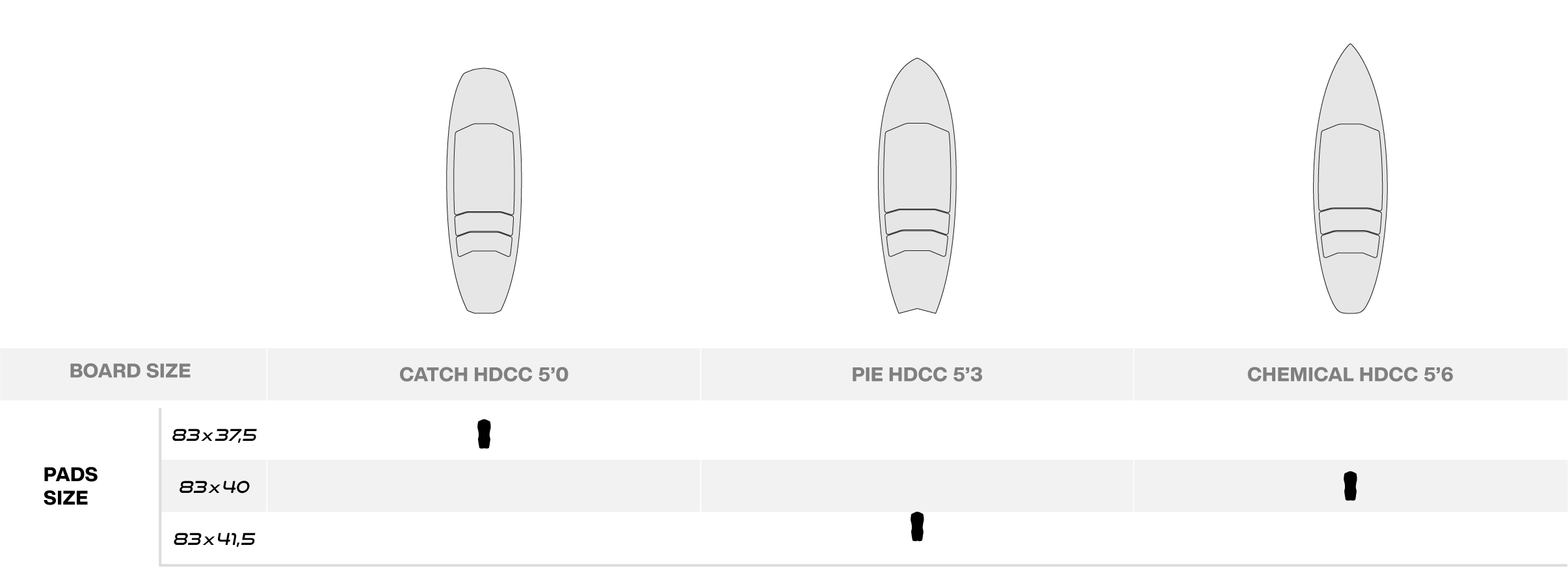Click the squared nose of the Catch board
The width and height of the screenshot is (1568, 580).
pos(484,72)
